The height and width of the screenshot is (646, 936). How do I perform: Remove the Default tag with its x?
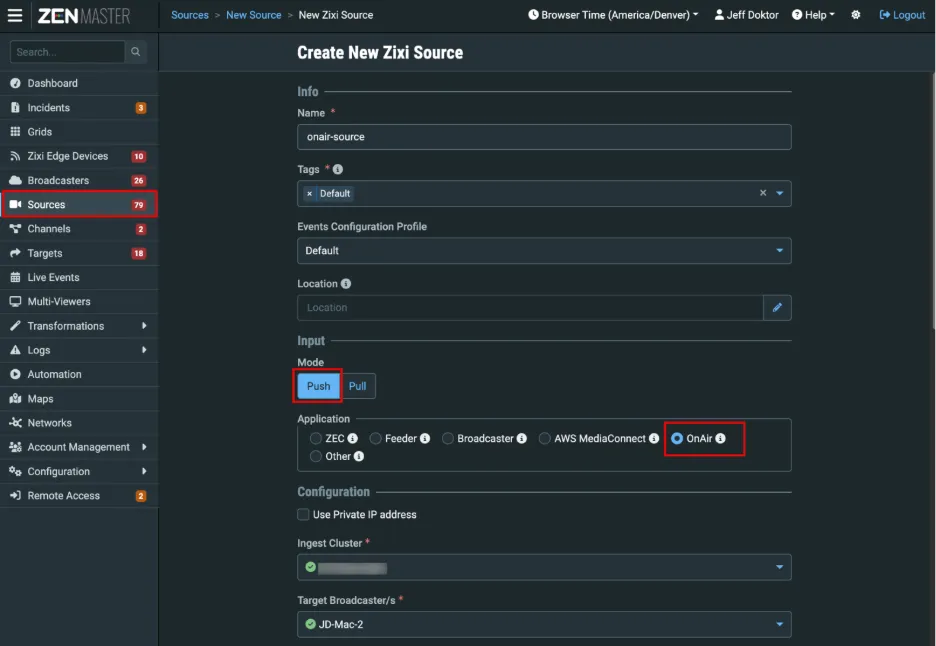(309, 193)
